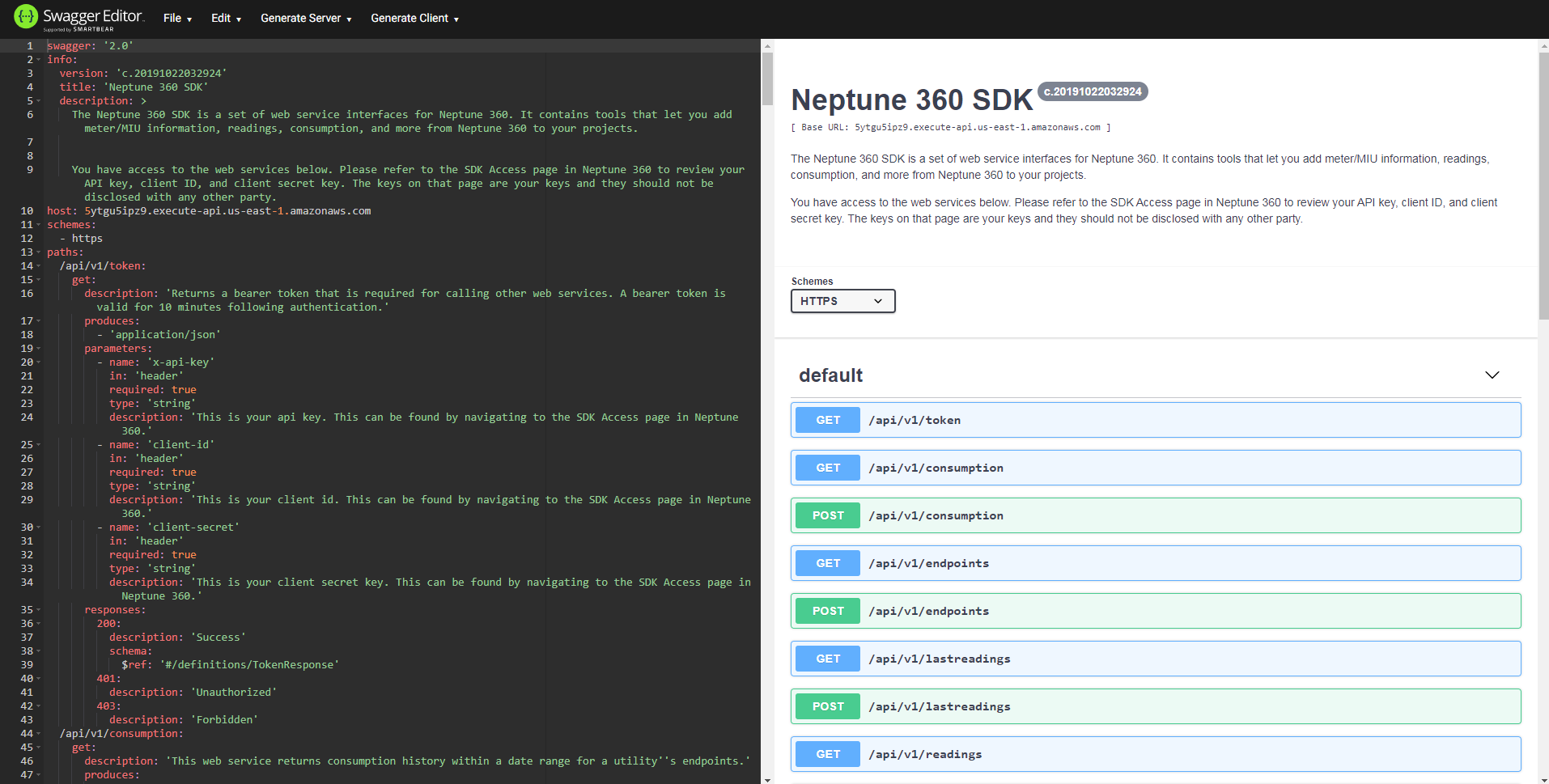This screenshot has width=1549, height=784.
Task: Fold the get block at line 15
Action: (38, 280)
